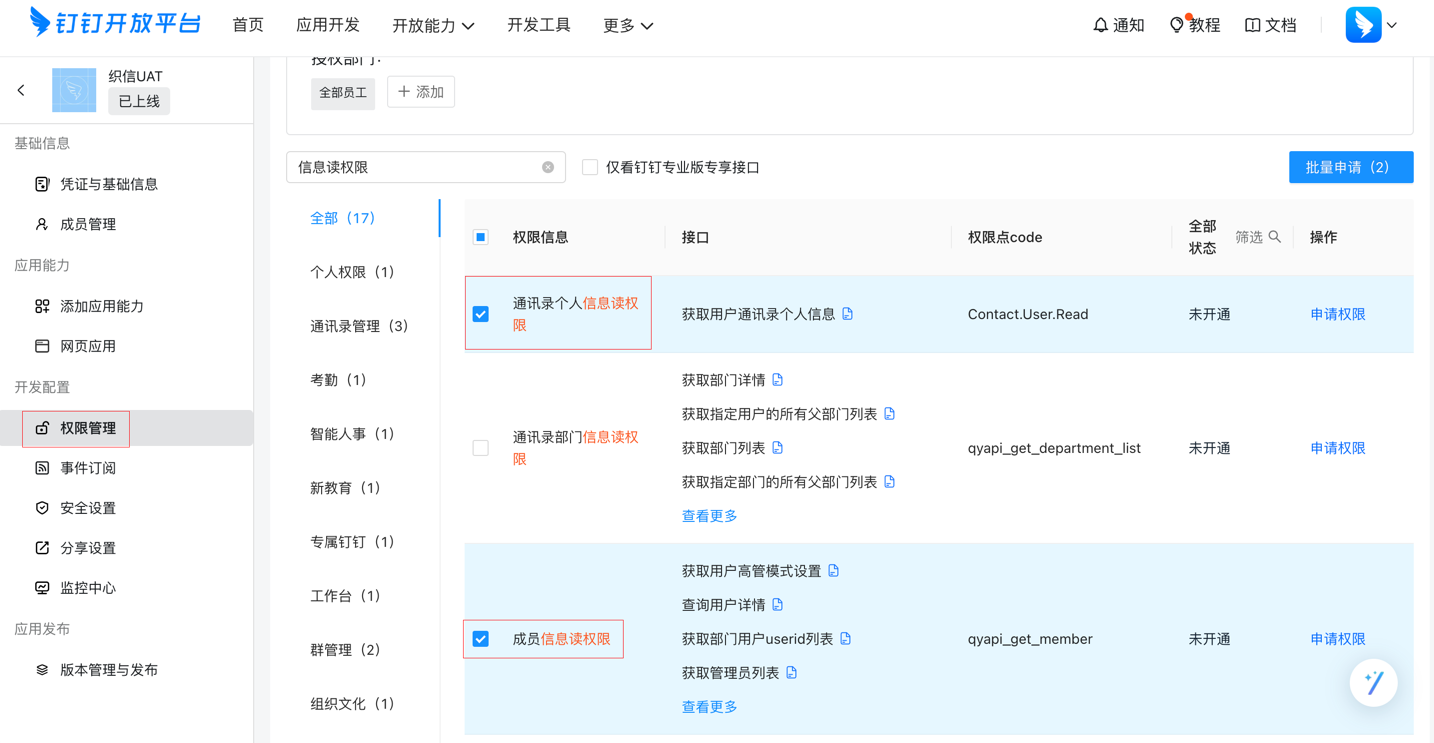
Task: Open the account avatar dropdown arrow
Action: tap(1392, 25)
